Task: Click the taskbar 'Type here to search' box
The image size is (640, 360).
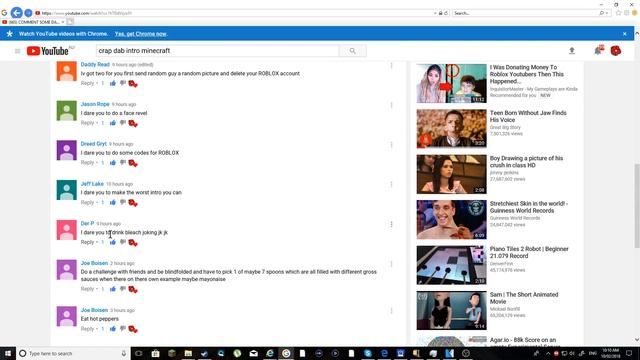Action: point(73,353)
